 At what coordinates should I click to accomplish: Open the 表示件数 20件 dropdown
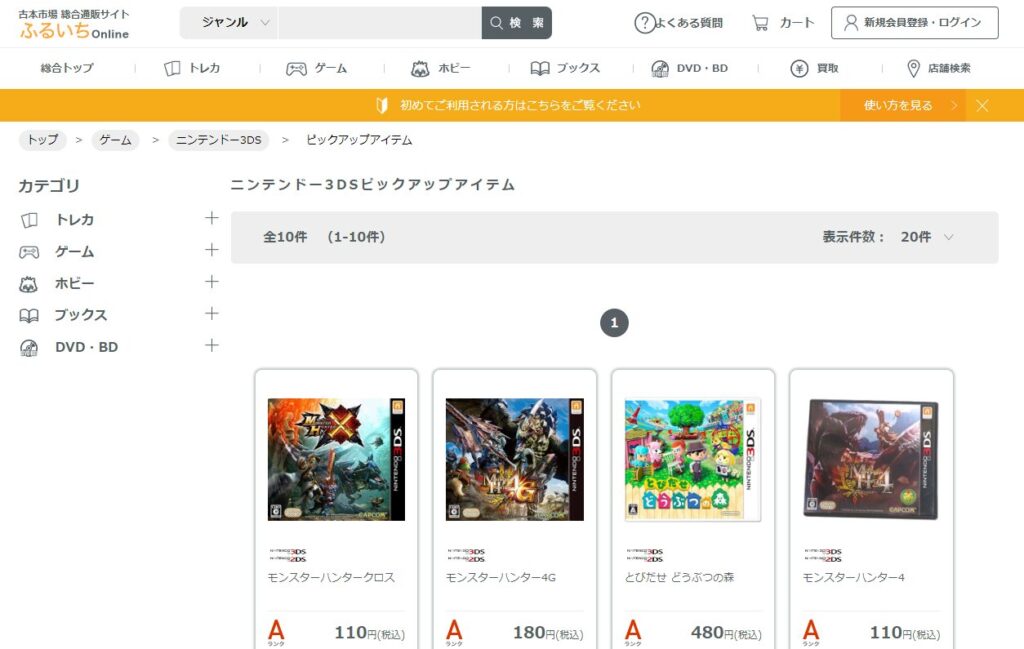pos(927,237)
